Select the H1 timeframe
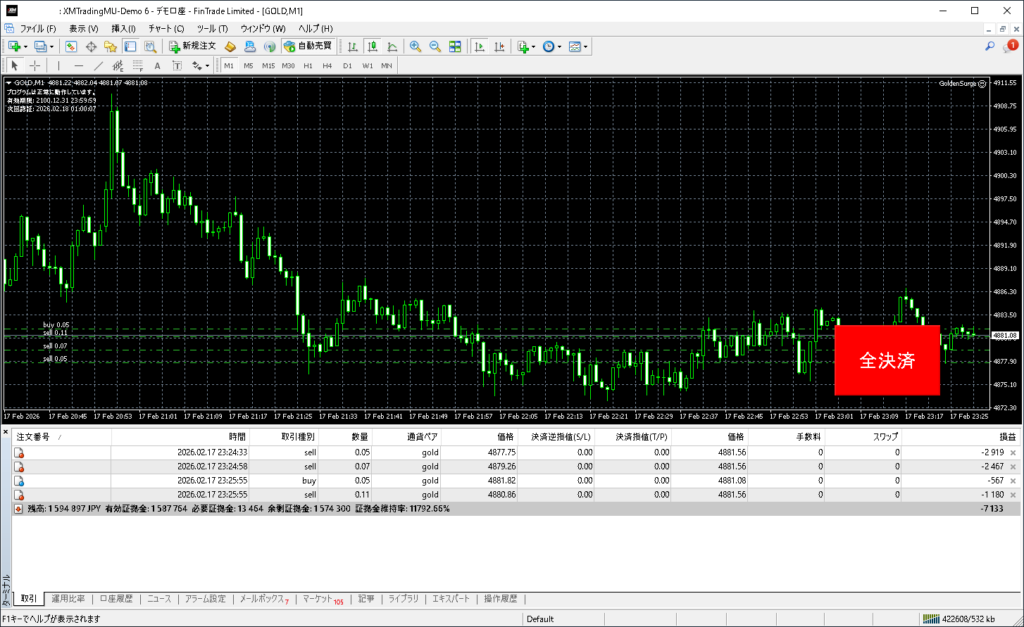This screenshot has height=627, width=1024. tap(307, 66)
